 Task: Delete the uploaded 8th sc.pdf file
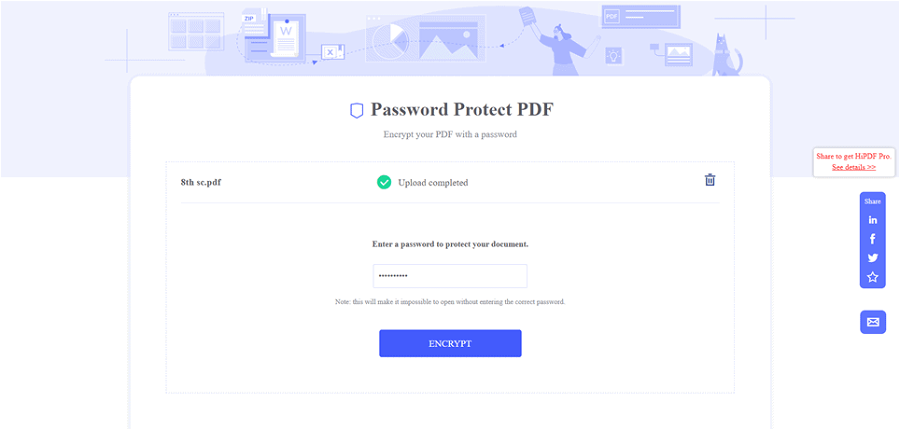[x=710, y=180]
